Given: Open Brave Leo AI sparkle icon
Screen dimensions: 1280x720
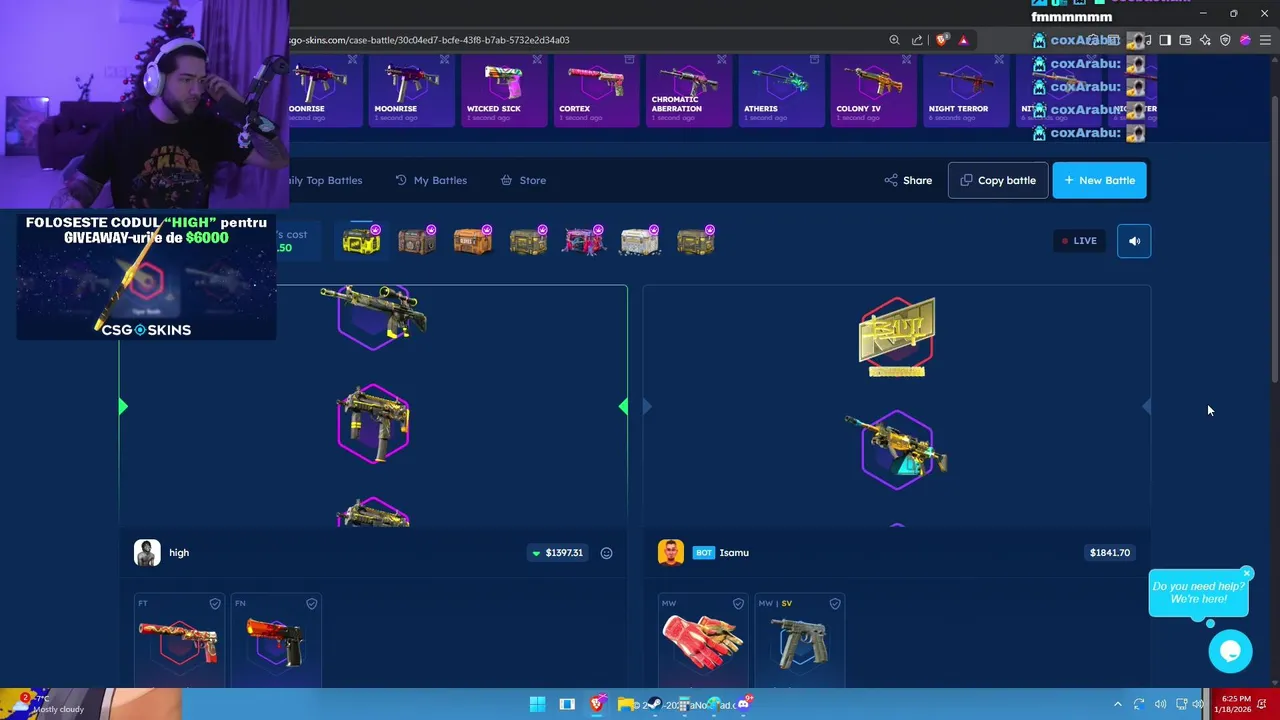Looking at the screenshot, I should point(1205,40).
